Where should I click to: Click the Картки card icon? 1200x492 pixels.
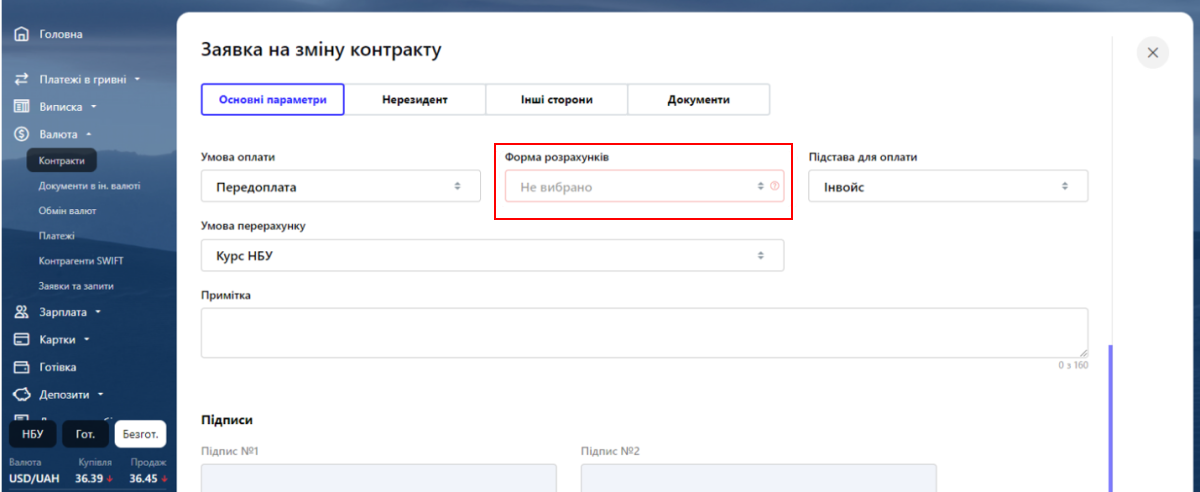[x=21, y=340]
